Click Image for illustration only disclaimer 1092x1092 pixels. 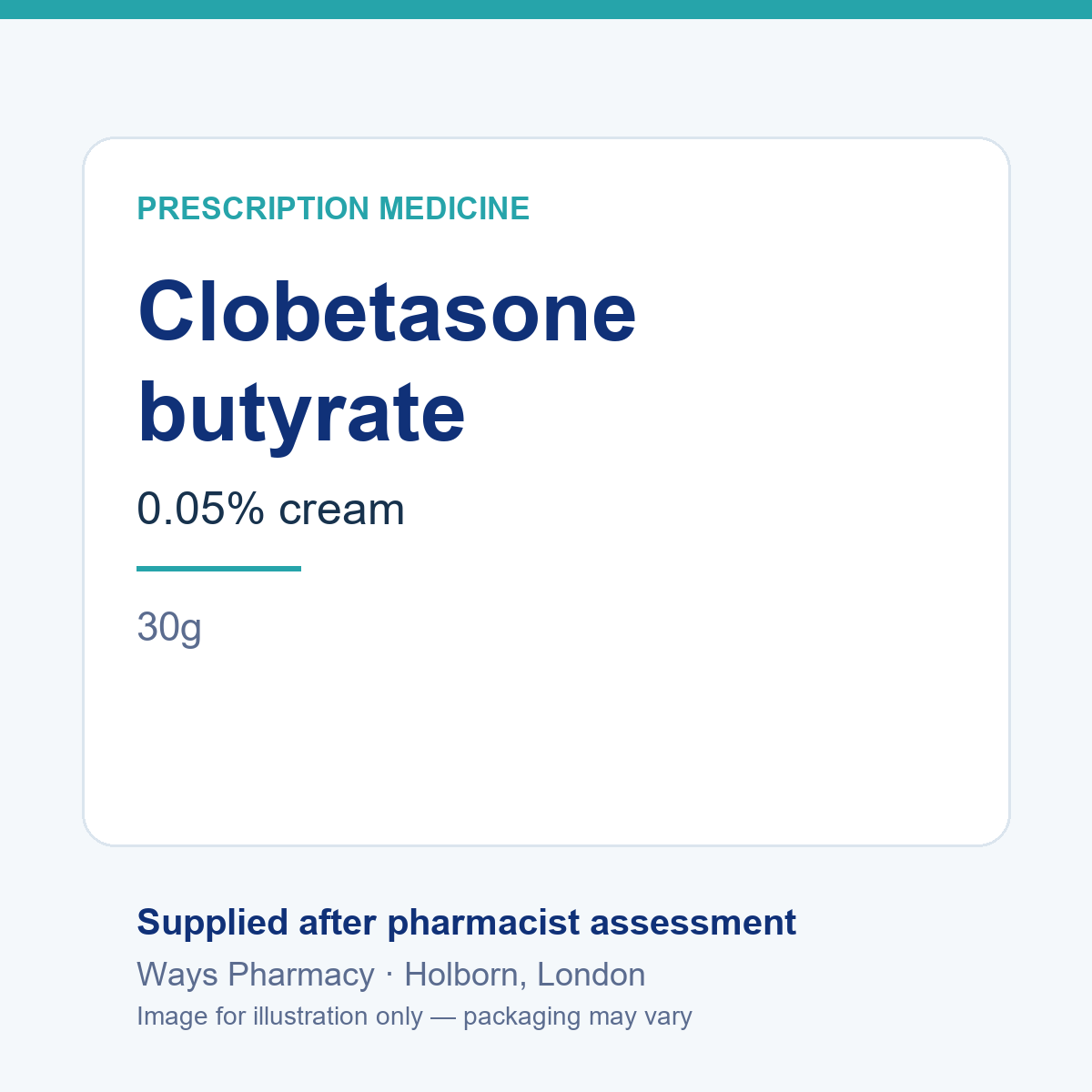[280, 1016]
